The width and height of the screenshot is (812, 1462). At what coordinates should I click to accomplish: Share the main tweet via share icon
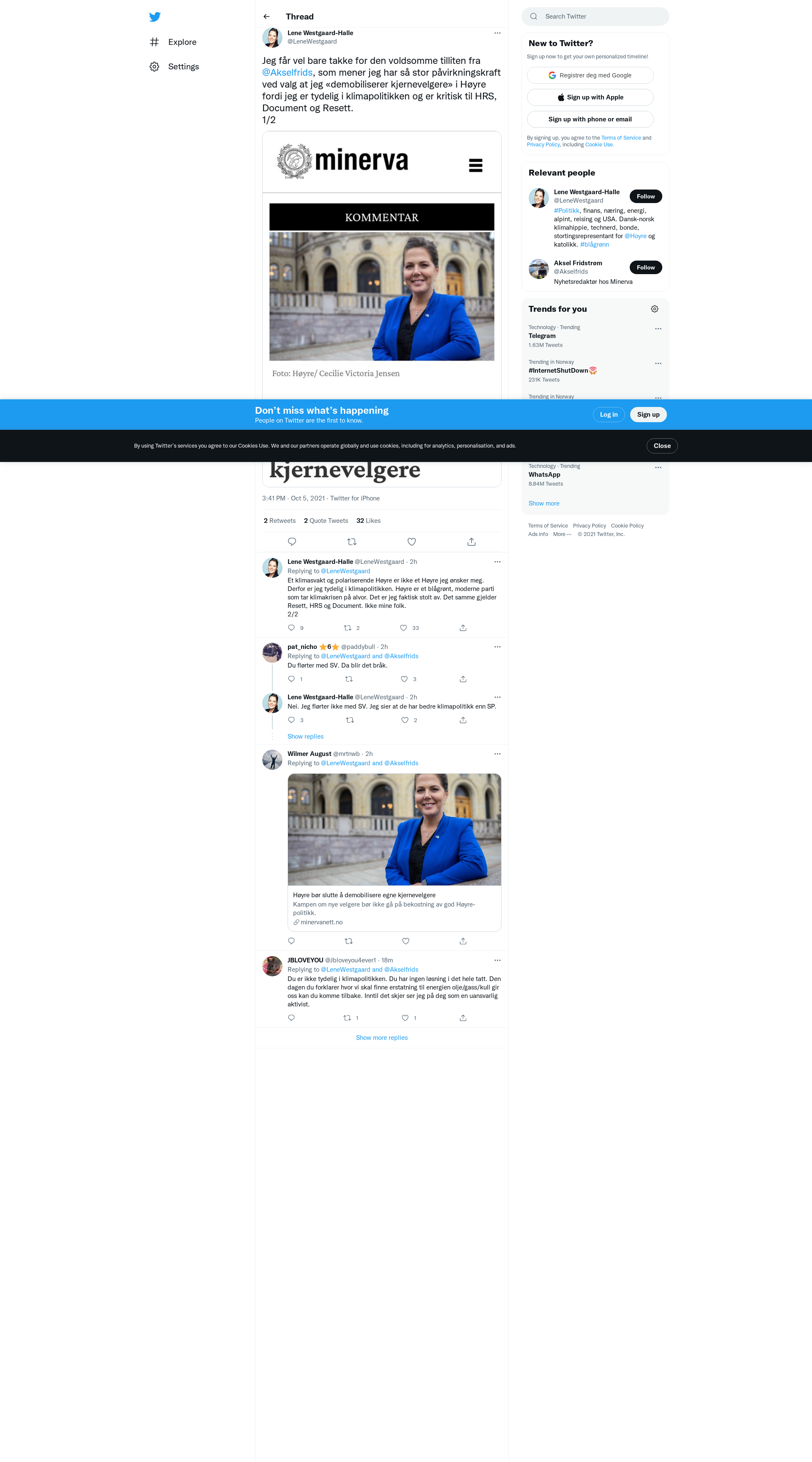pos(471,542)
